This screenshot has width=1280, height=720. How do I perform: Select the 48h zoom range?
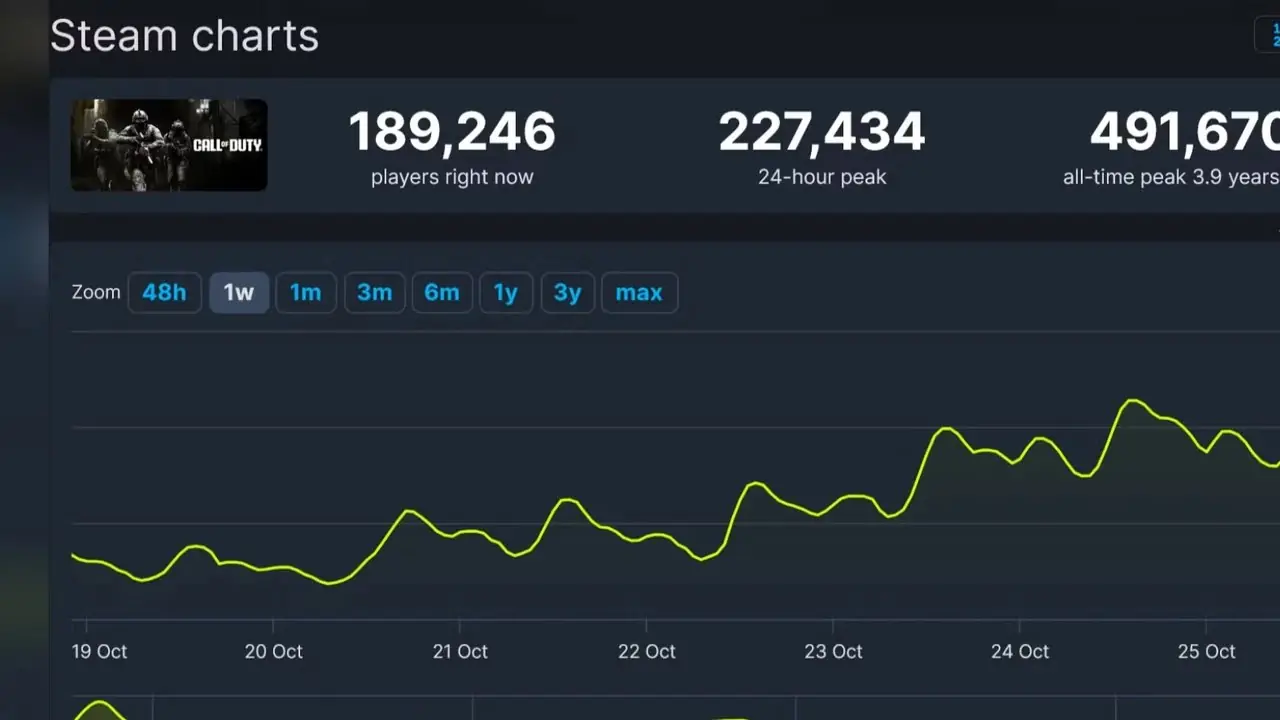pos(164,293)
